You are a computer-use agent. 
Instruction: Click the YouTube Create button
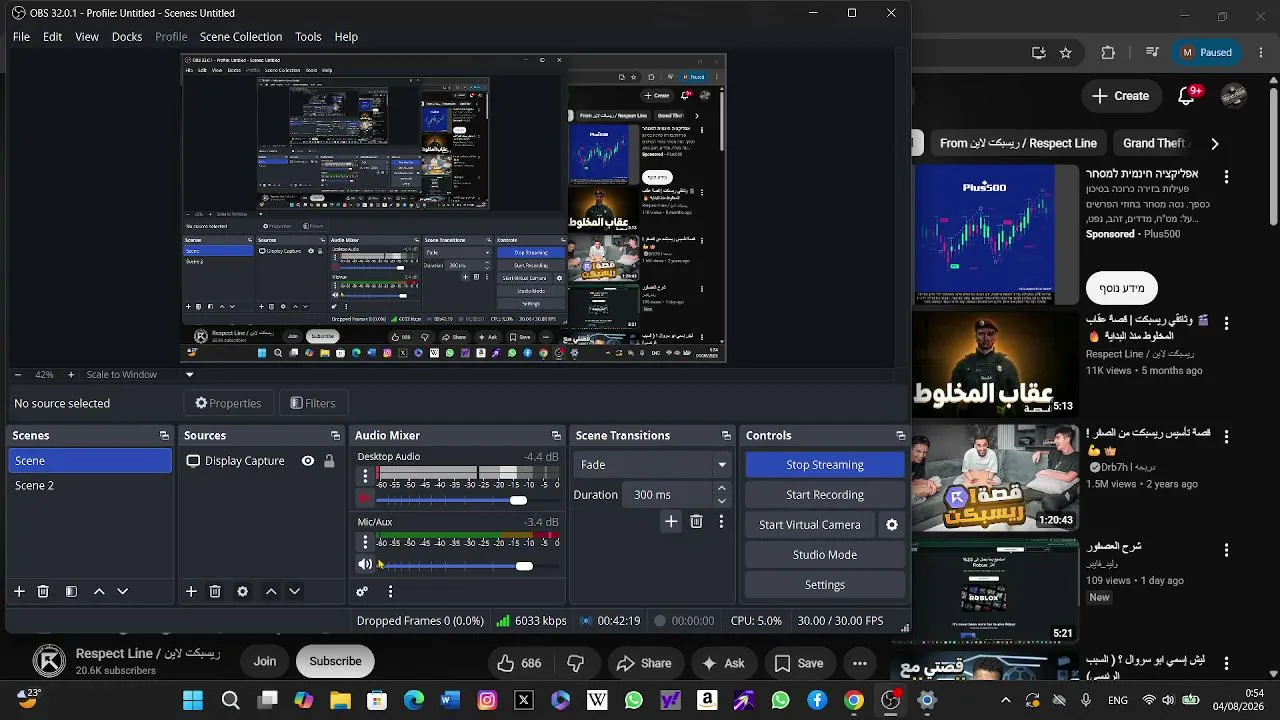coord(1120,96)
